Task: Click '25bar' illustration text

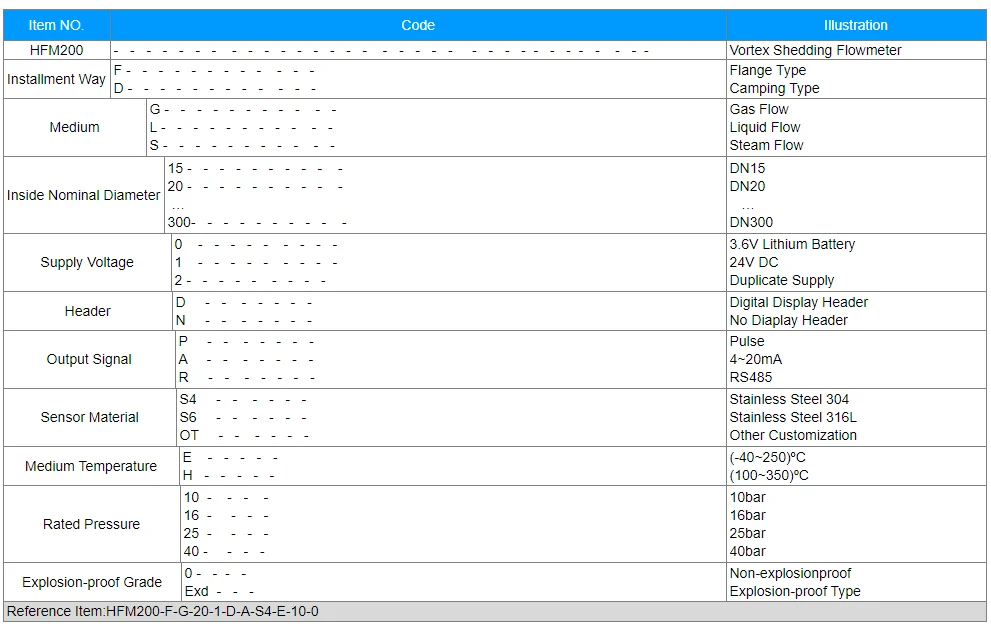Action: pos(747,533)
